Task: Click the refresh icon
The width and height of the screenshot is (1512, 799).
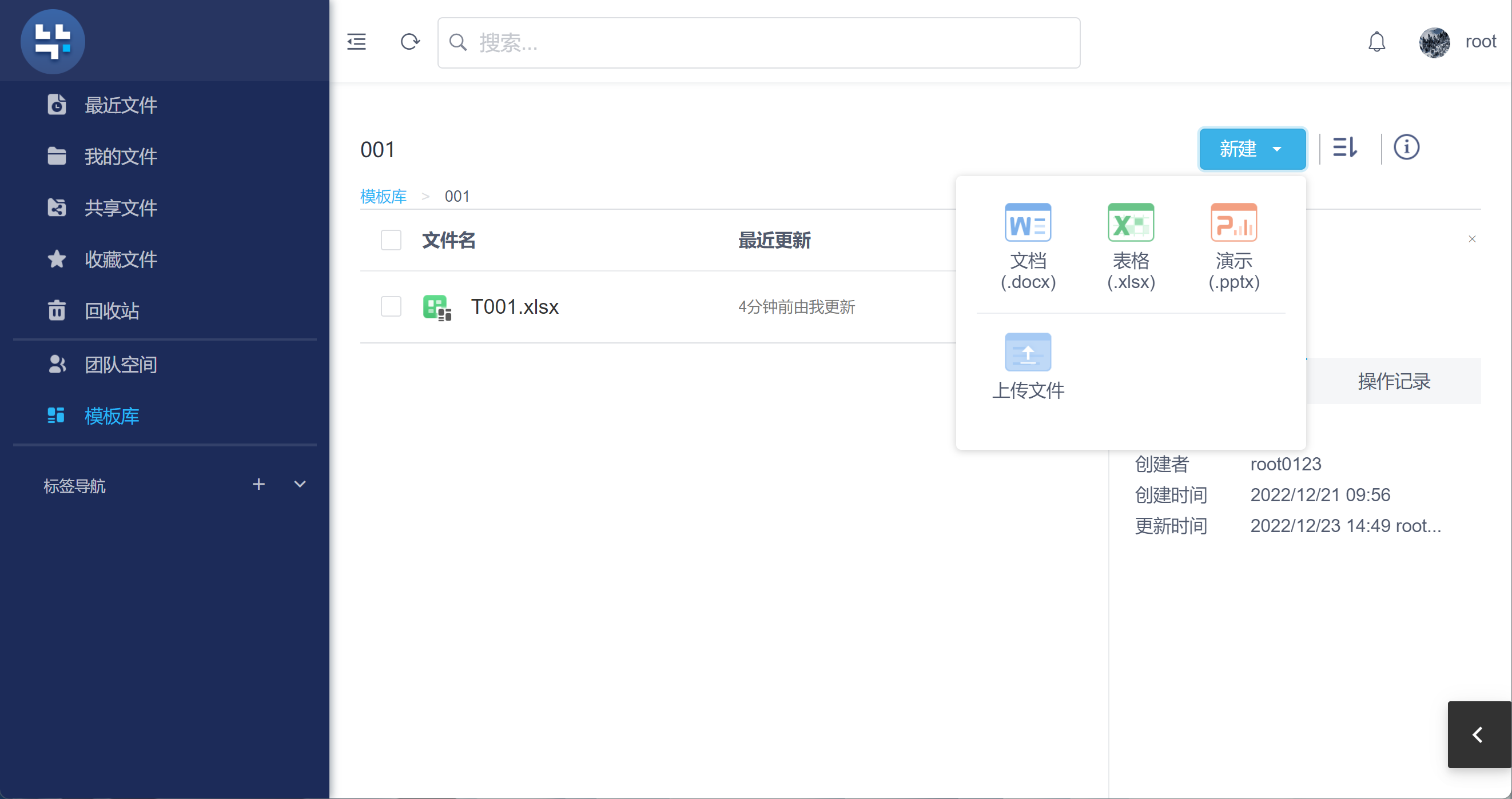Action: (409, 42)
